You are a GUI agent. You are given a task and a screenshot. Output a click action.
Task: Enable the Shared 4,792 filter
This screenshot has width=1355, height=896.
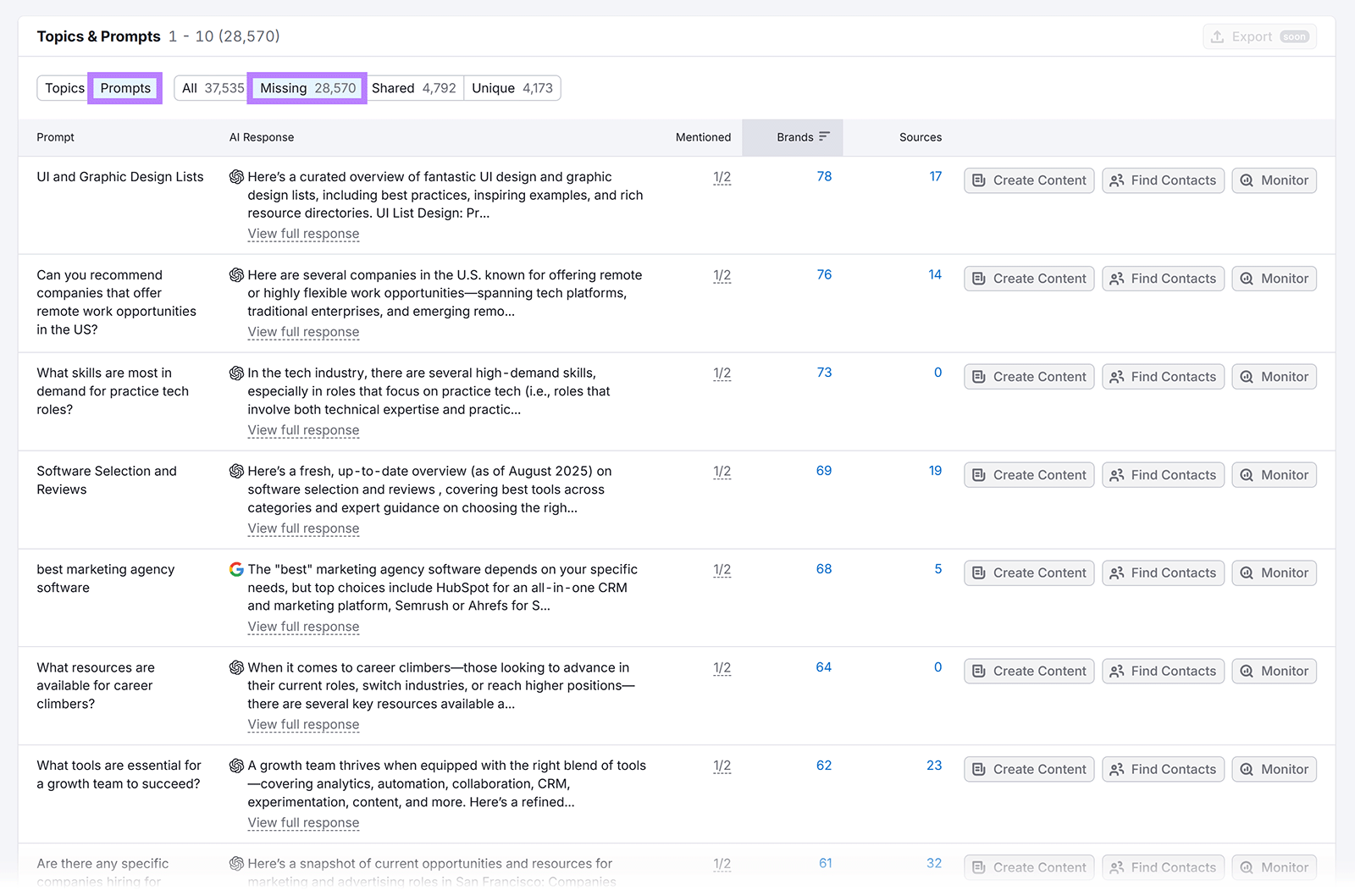coord(415,87)
